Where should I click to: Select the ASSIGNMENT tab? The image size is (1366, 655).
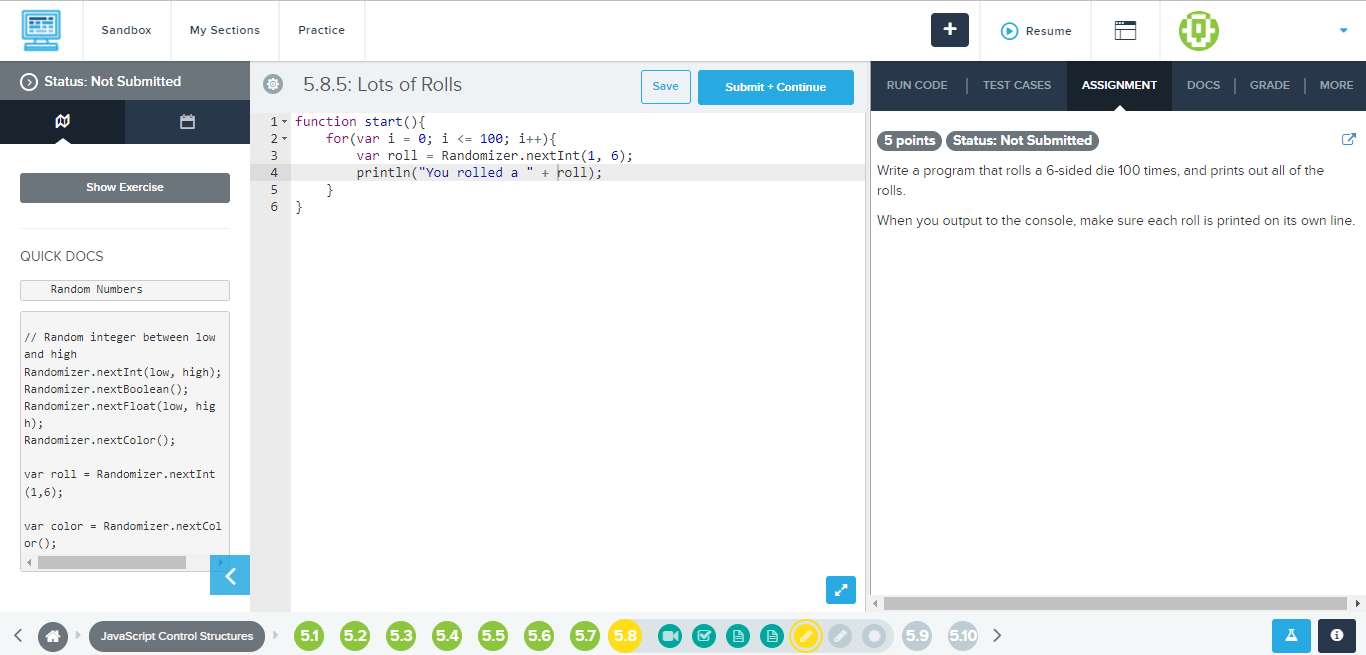(1119, 86)
